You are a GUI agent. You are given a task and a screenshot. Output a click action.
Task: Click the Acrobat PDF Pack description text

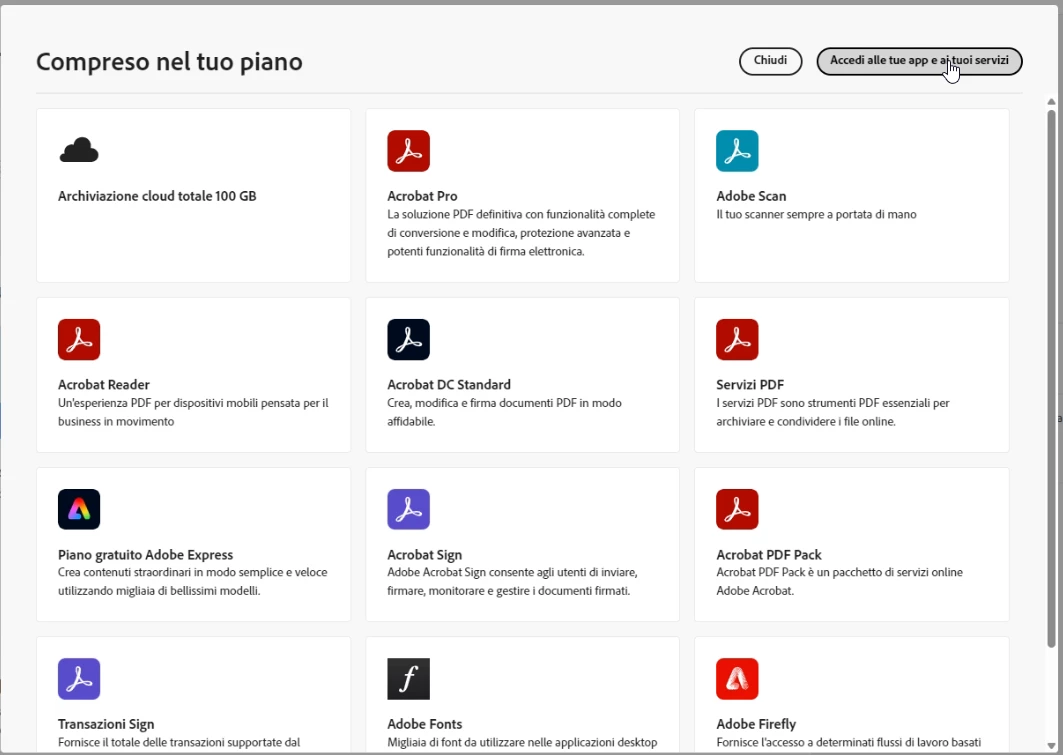[x=839, y=581]
